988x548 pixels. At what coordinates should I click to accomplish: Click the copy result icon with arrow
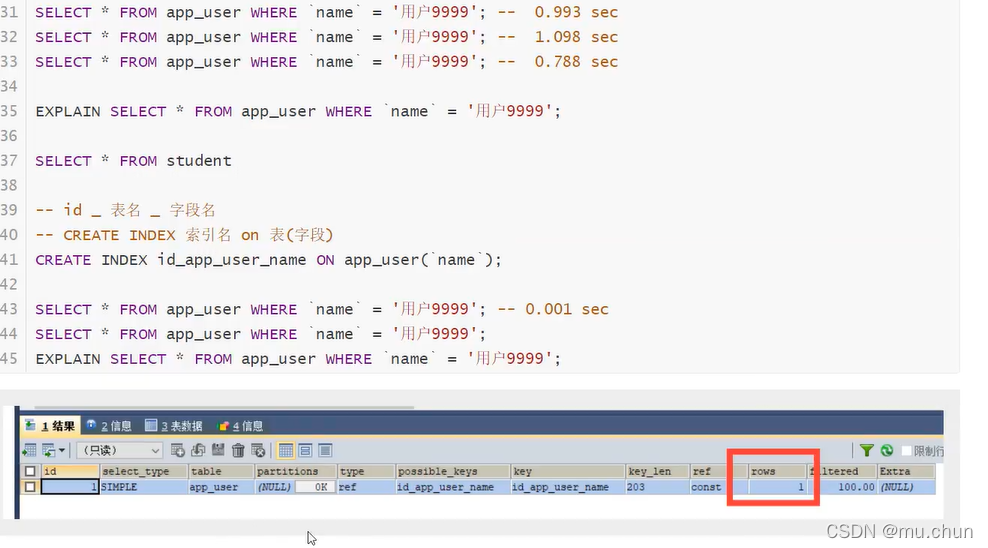[48, 450]
